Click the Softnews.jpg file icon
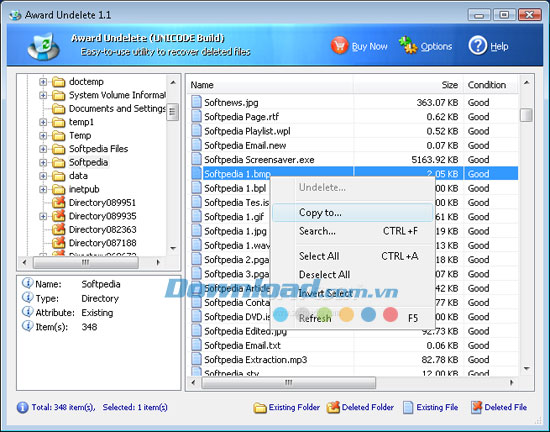550x432 pixels. pos(196,102)
